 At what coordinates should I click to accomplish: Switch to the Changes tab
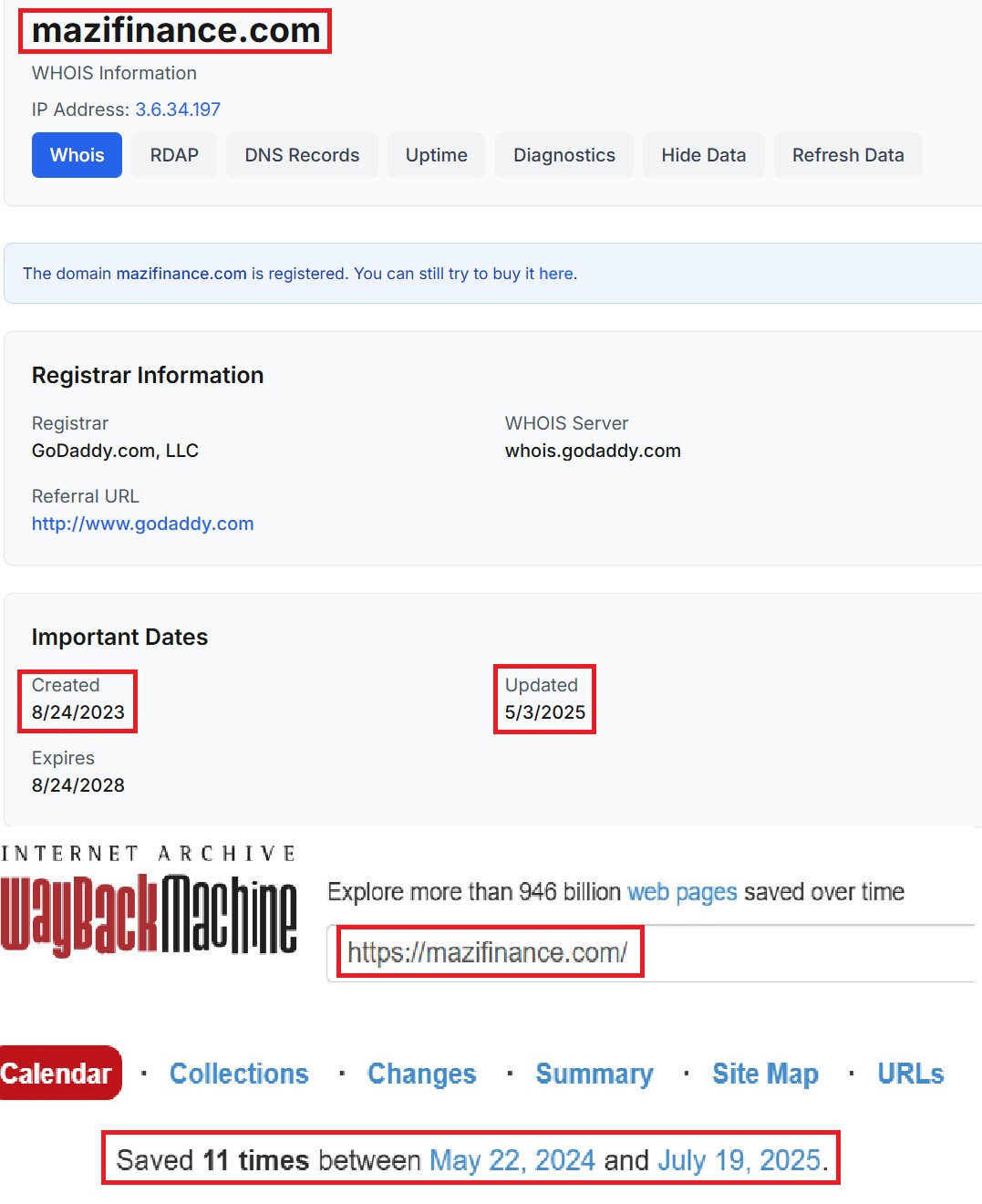[421, 1074]
